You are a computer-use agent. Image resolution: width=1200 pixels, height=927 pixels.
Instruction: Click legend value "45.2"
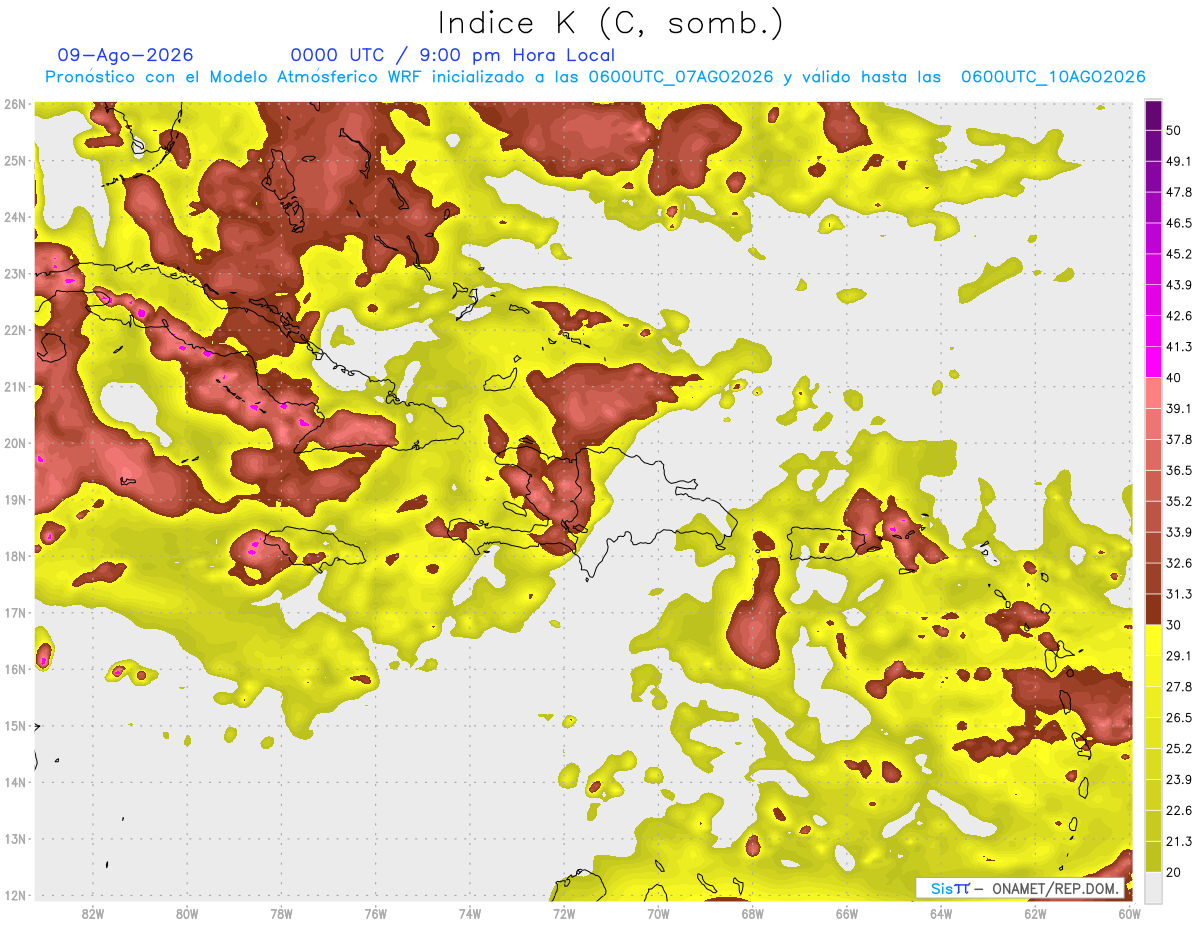(x=1179, y=254)
